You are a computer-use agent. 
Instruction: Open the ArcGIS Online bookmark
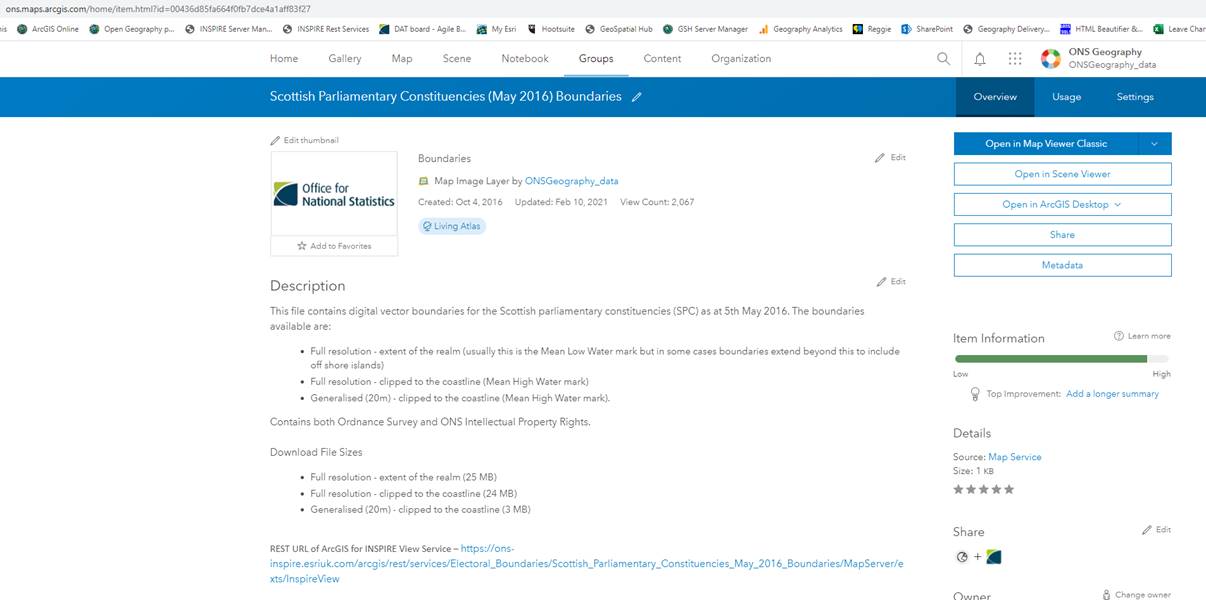(48, 29)
